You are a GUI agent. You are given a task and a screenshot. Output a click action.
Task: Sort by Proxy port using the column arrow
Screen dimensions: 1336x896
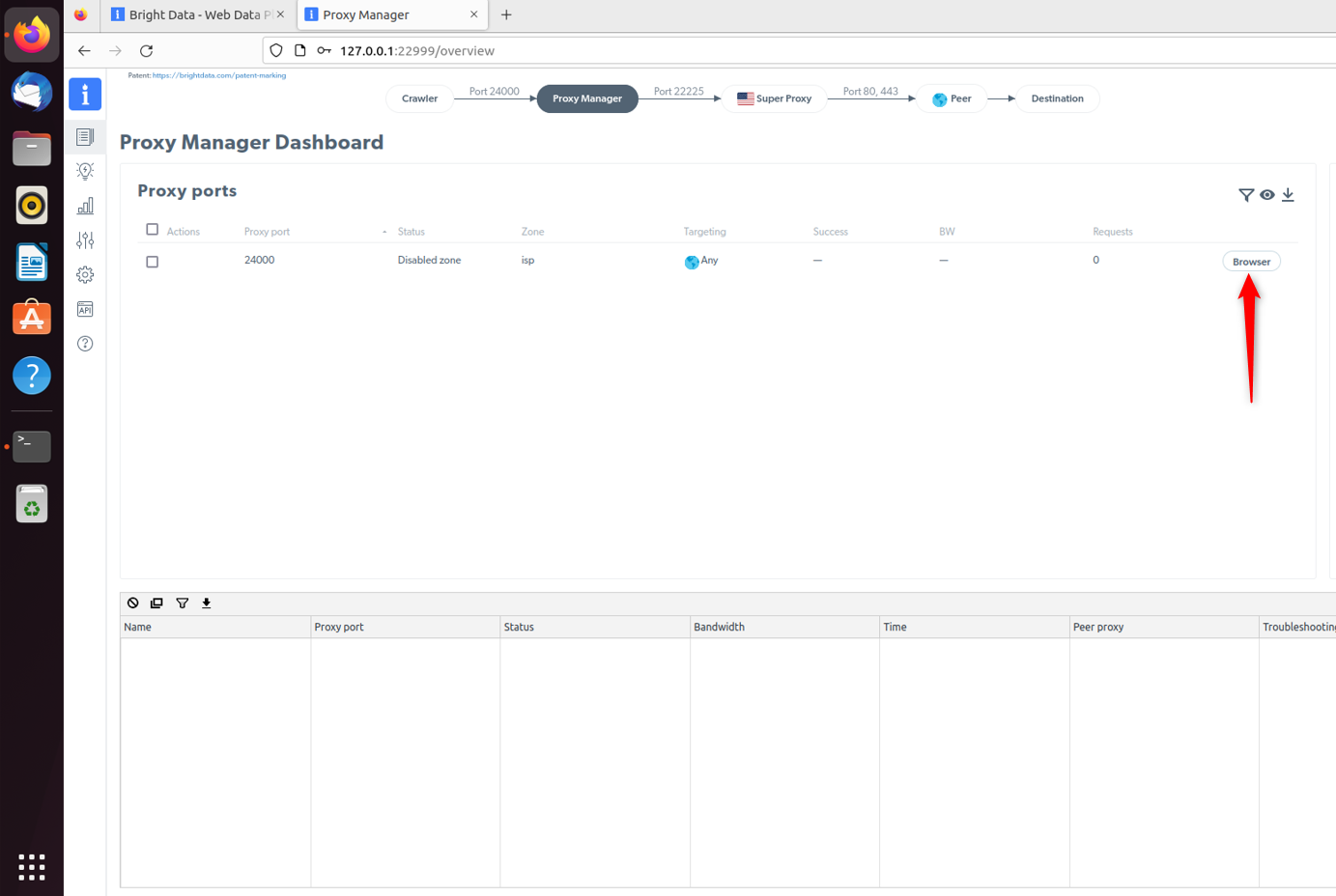click(x=384, y=232)
